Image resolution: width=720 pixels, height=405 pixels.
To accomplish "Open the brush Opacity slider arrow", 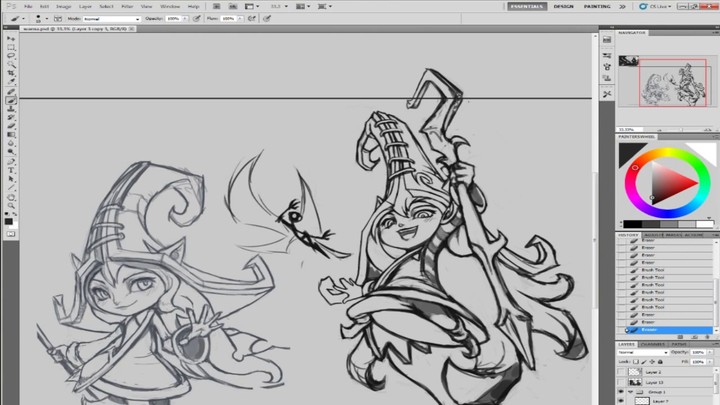I will click(x=185, y=18).
